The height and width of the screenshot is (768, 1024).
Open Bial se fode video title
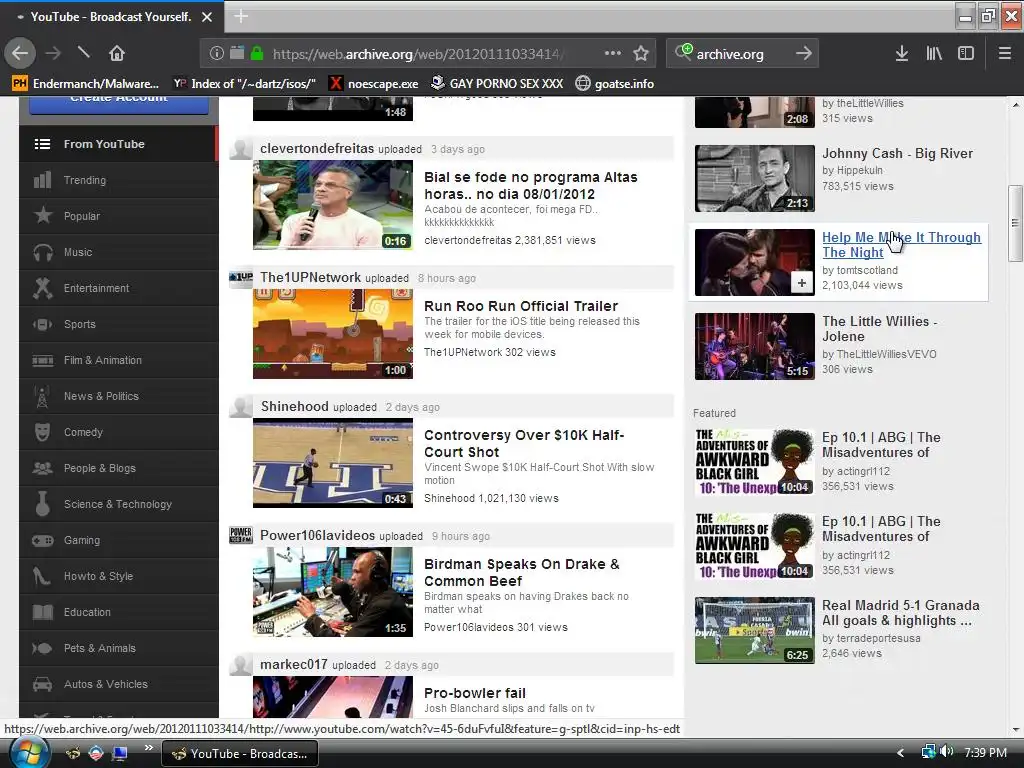(530, 185)
